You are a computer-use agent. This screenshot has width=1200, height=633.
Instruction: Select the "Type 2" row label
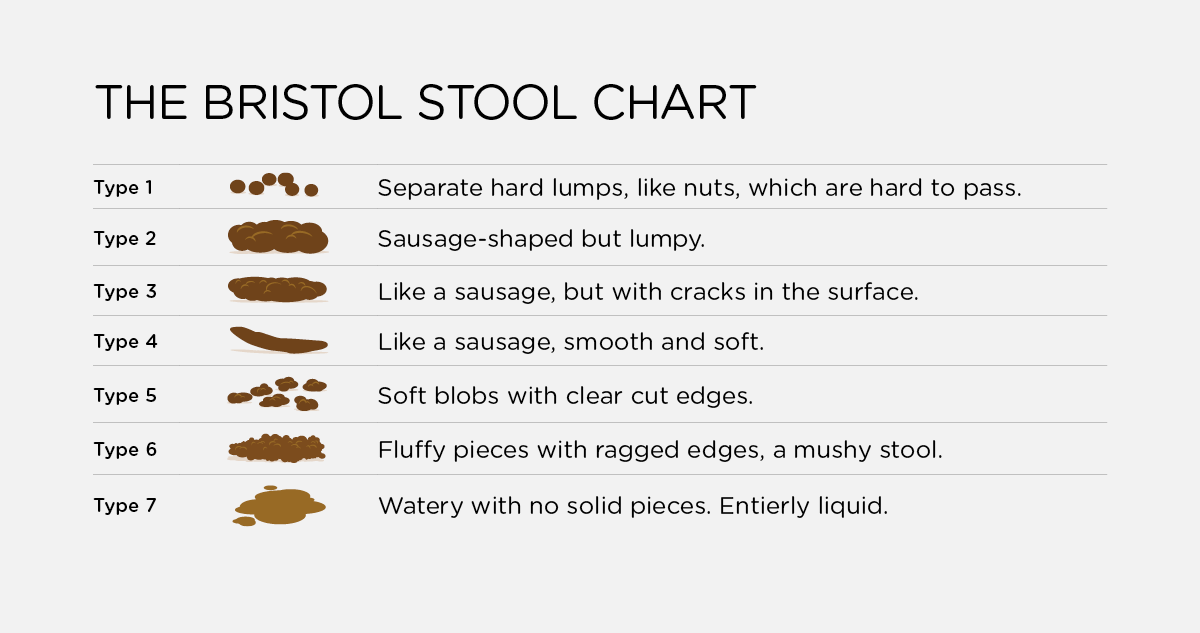click(x=124, y=239)
